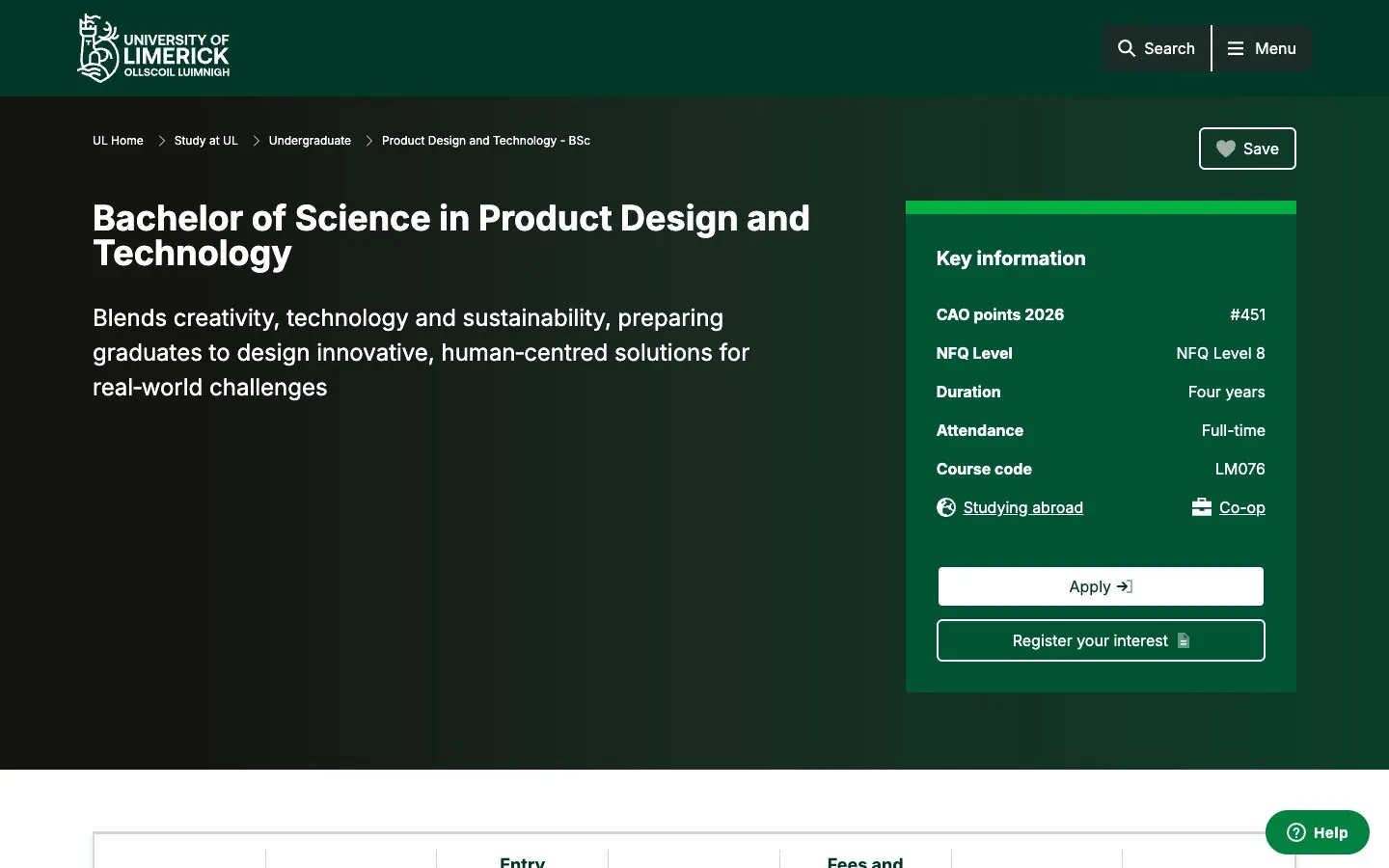This screenshot has height=868, width=1389.
Task: Navigate to Undergraduate breadcrumb
Action: tap(310, 141)
